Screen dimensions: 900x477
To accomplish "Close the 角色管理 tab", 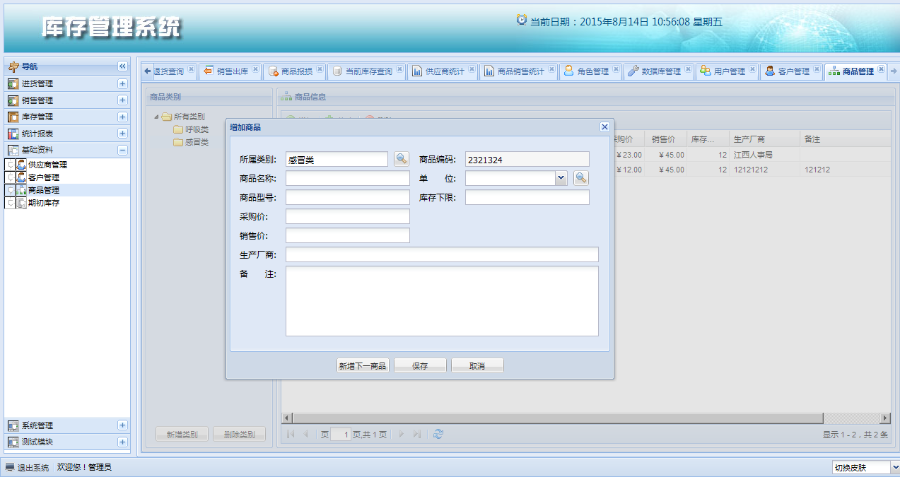I will pyautogui.click(x=616, y=69).
